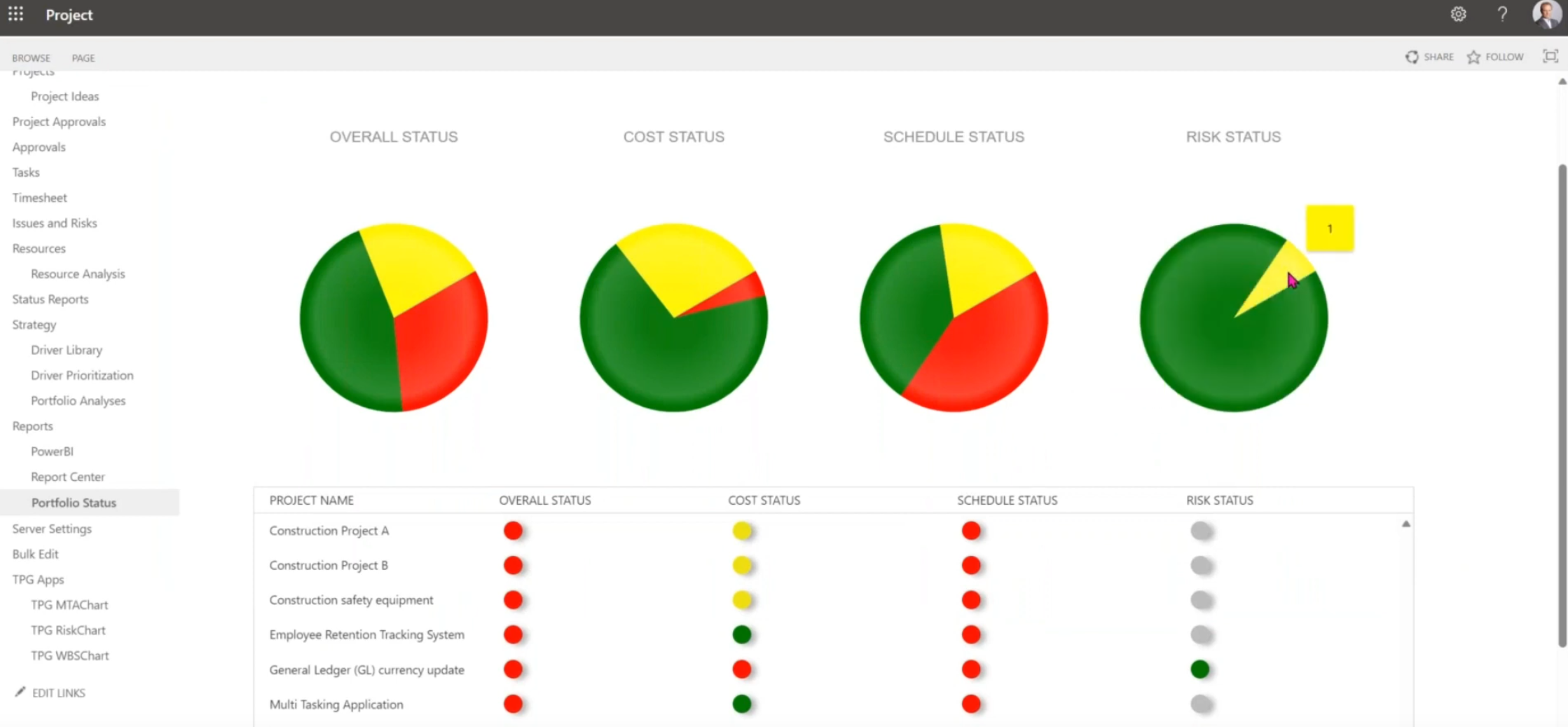The width and height of the screenshot is (1568, 727).
Task: Click the table's scroll up arrow
Action: pos(1405,524)
